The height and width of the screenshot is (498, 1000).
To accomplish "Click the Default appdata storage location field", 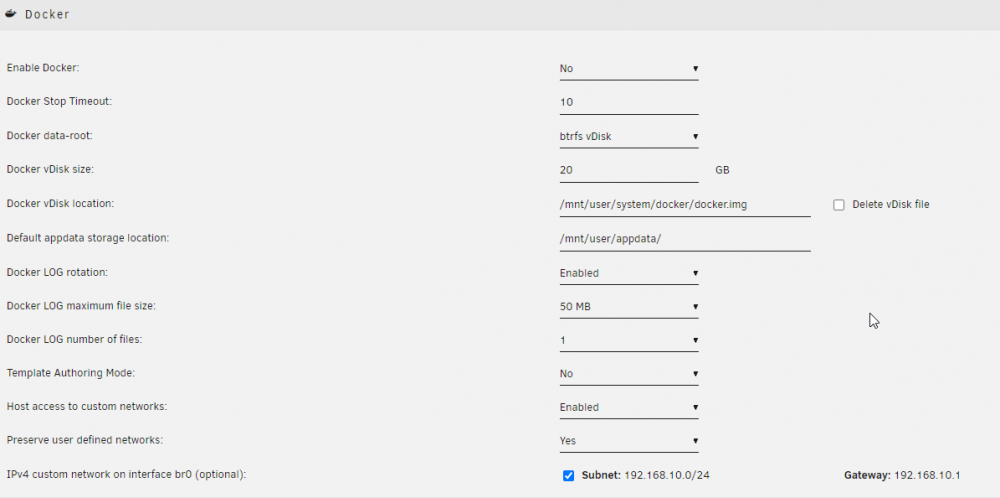I will point(685,239).
